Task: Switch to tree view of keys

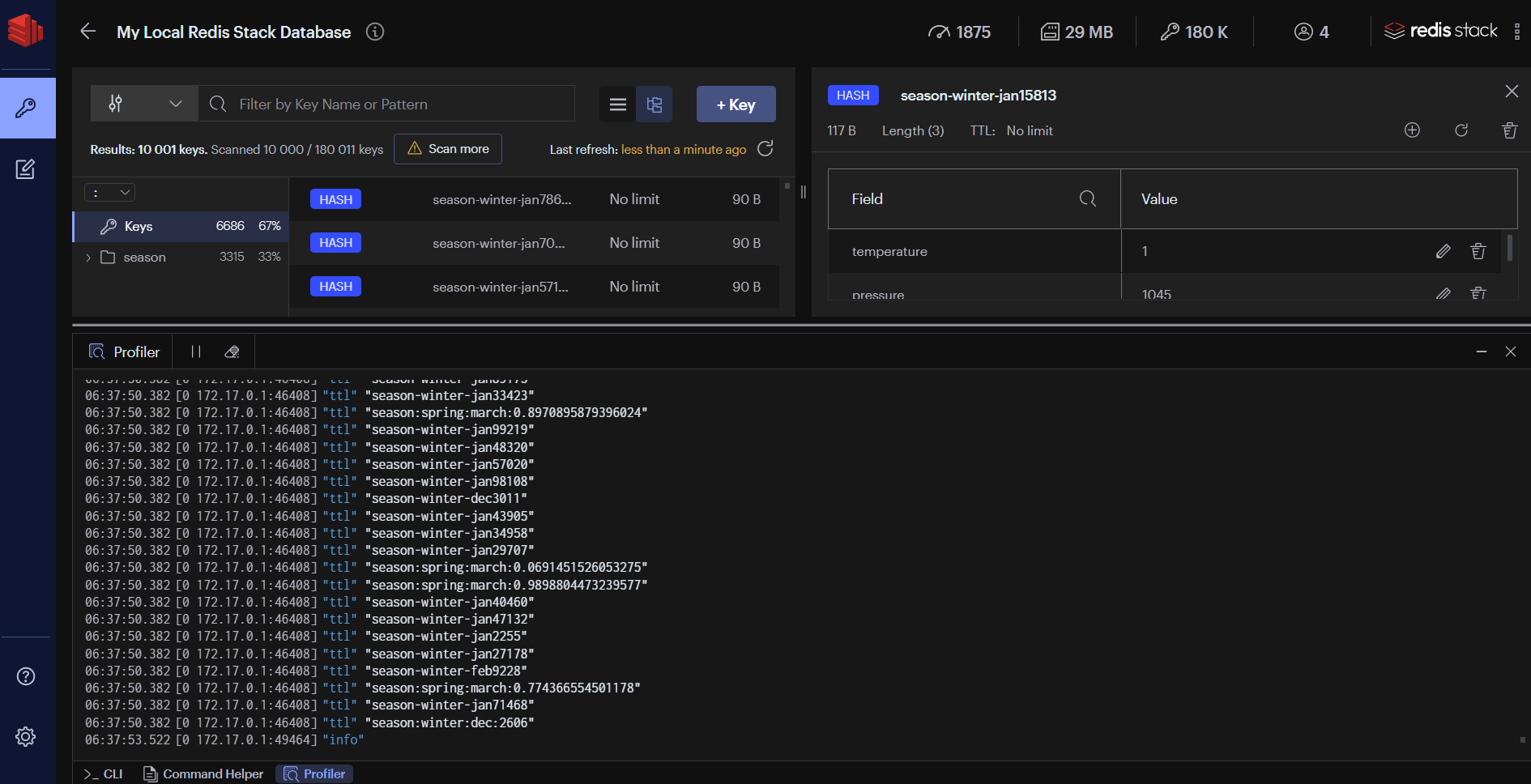Action: [655, 104]
